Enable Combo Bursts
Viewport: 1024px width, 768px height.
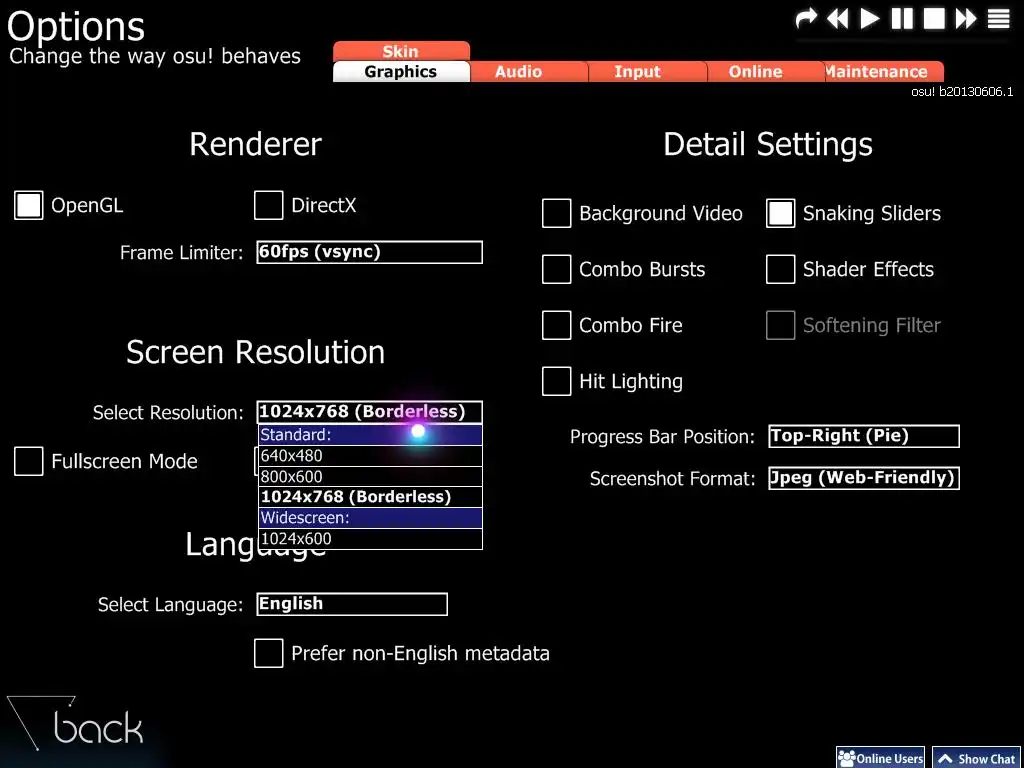(556, 269)
